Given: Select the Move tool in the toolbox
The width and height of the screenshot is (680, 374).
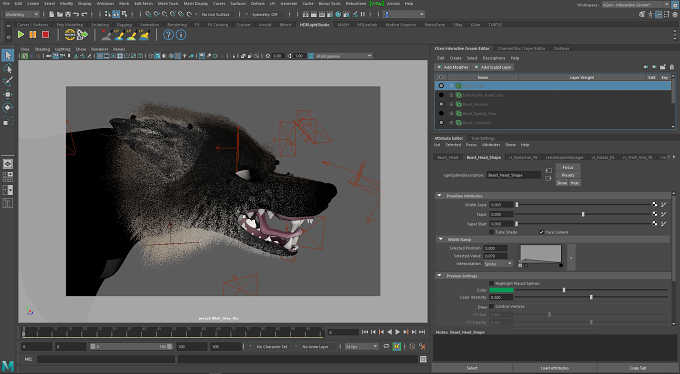Looking at the screenshot, I should click(x=8, y=95).
